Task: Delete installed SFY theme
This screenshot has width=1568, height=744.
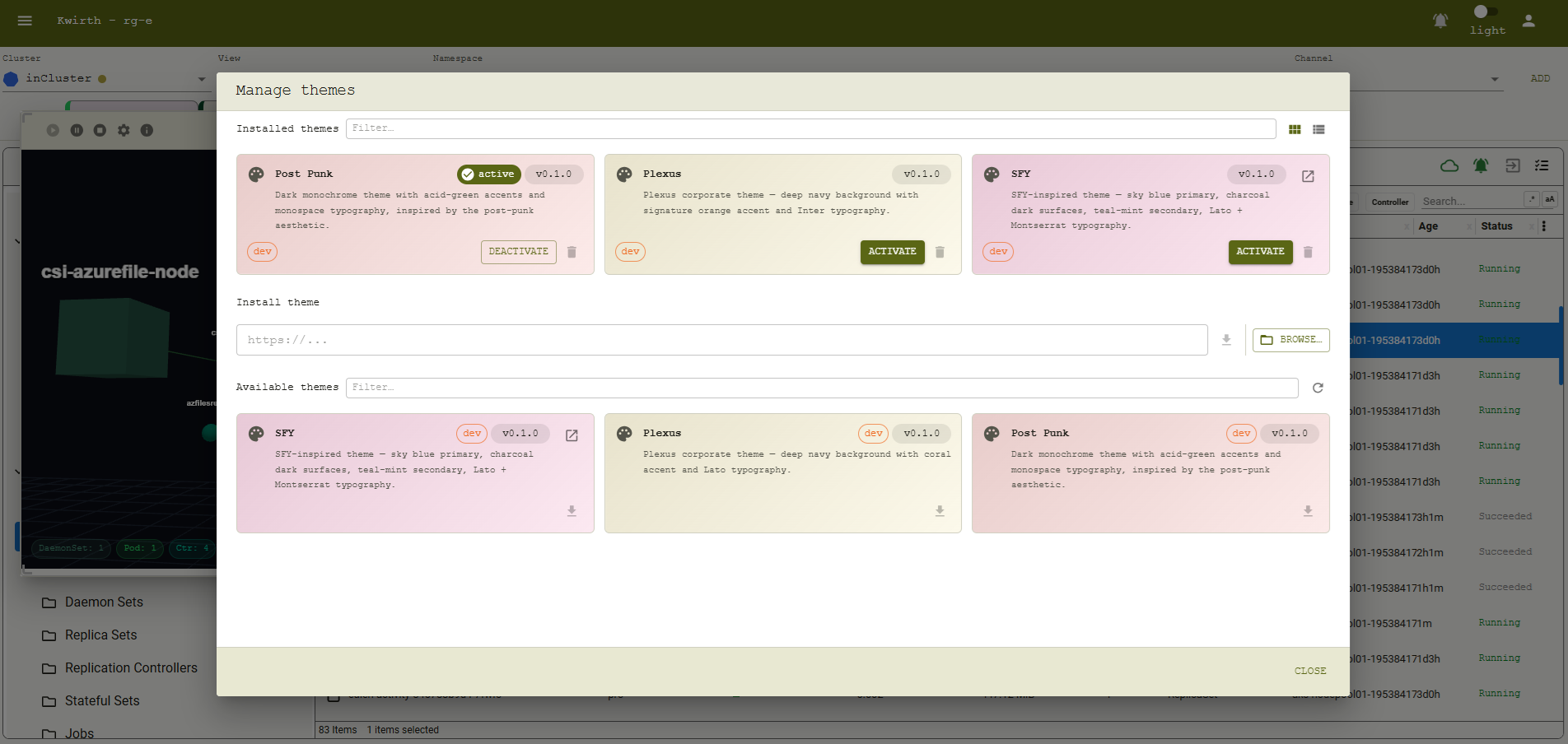Action: [1308, 252]
